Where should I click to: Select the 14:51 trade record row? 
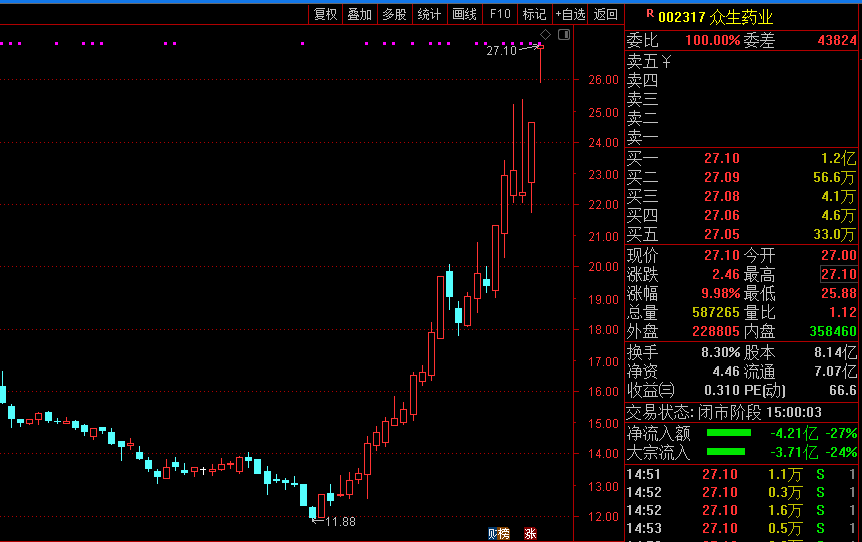(741, 474)
